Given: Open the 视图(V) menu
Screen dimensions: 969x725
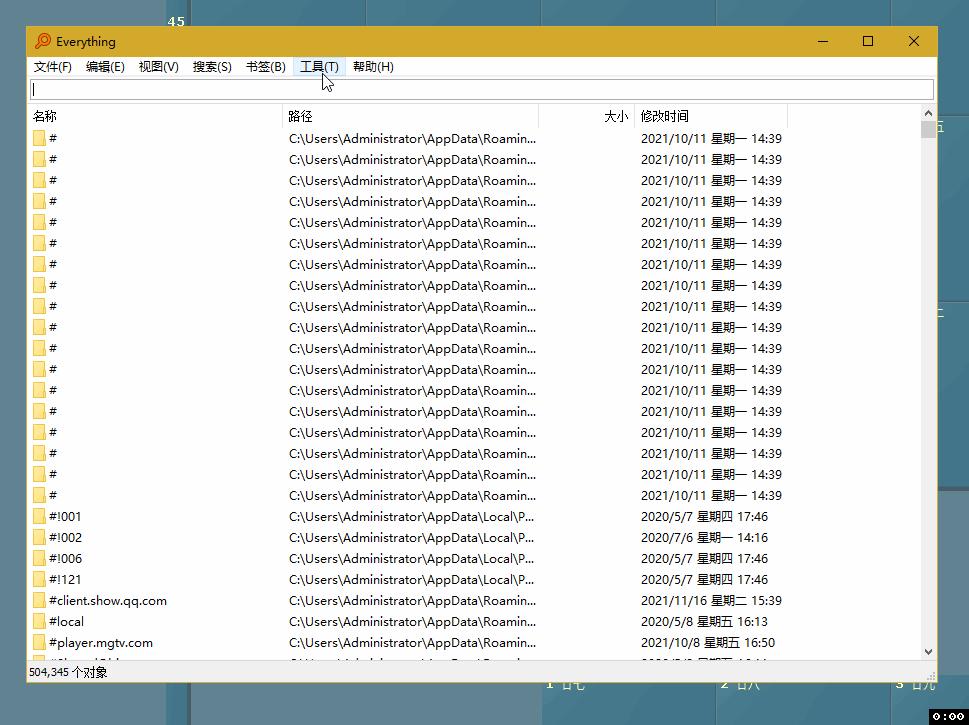Looking at the screenshot, I should [x=158, y=66].
